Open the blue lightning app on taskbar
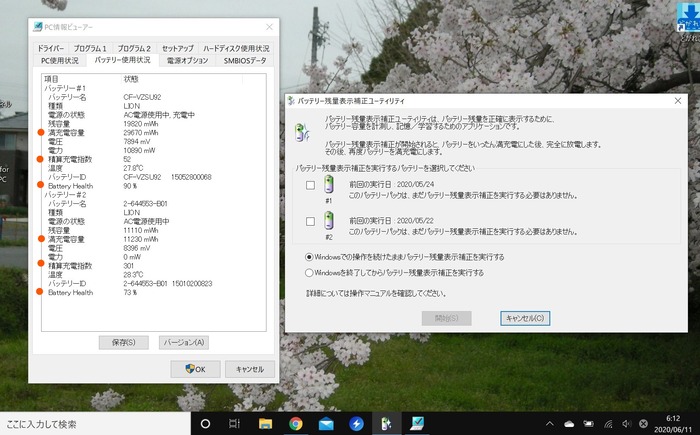 [x=356, y=423]
